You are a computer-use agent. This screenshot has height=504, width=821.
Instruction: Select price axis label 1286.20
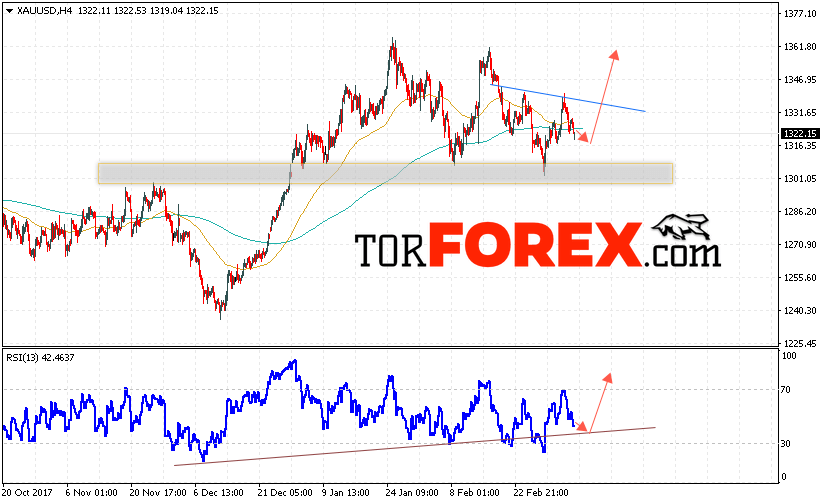tap(800, 211)
